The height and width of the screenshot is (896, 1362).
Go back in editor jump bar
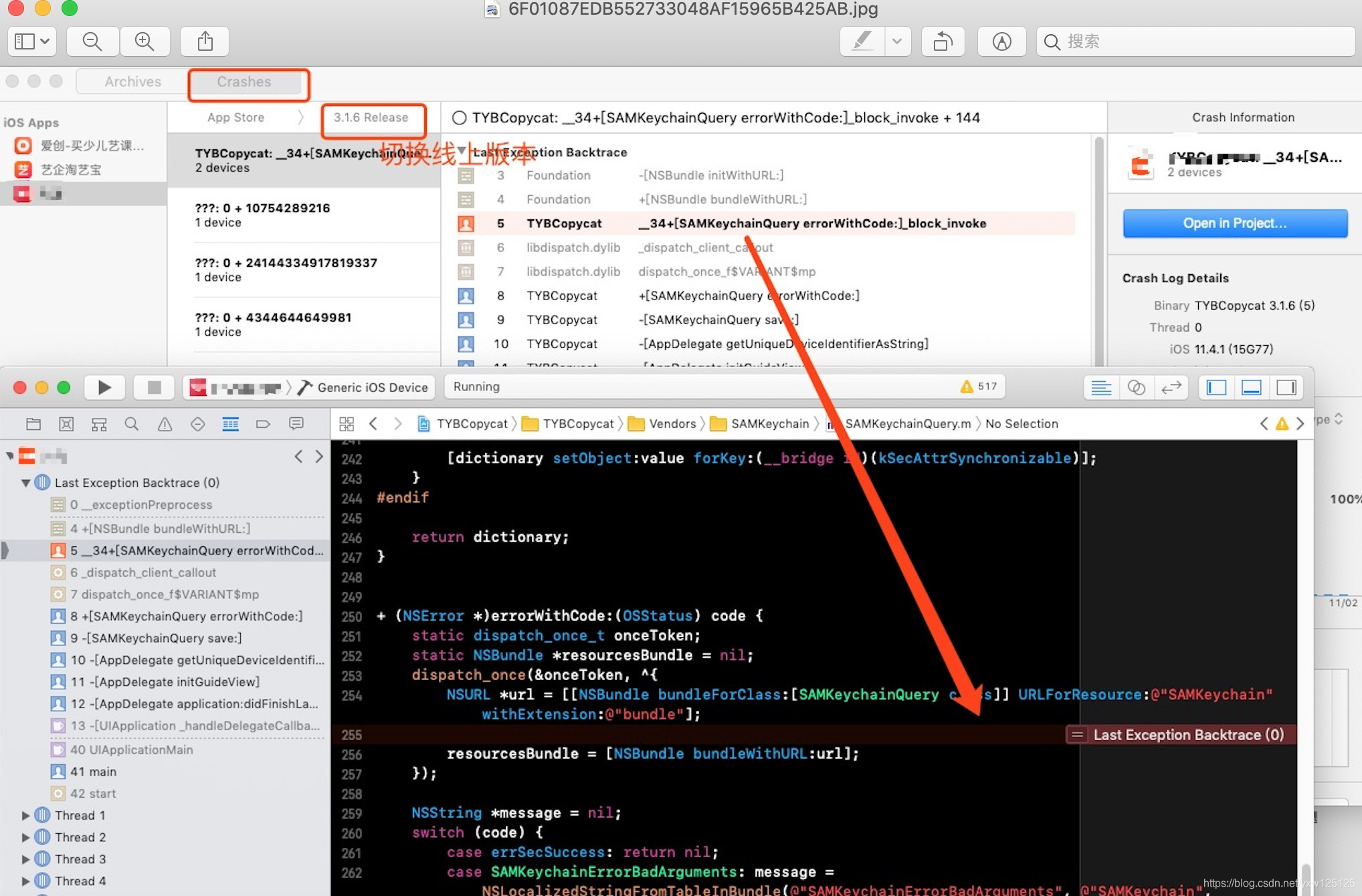pos(373,424)
